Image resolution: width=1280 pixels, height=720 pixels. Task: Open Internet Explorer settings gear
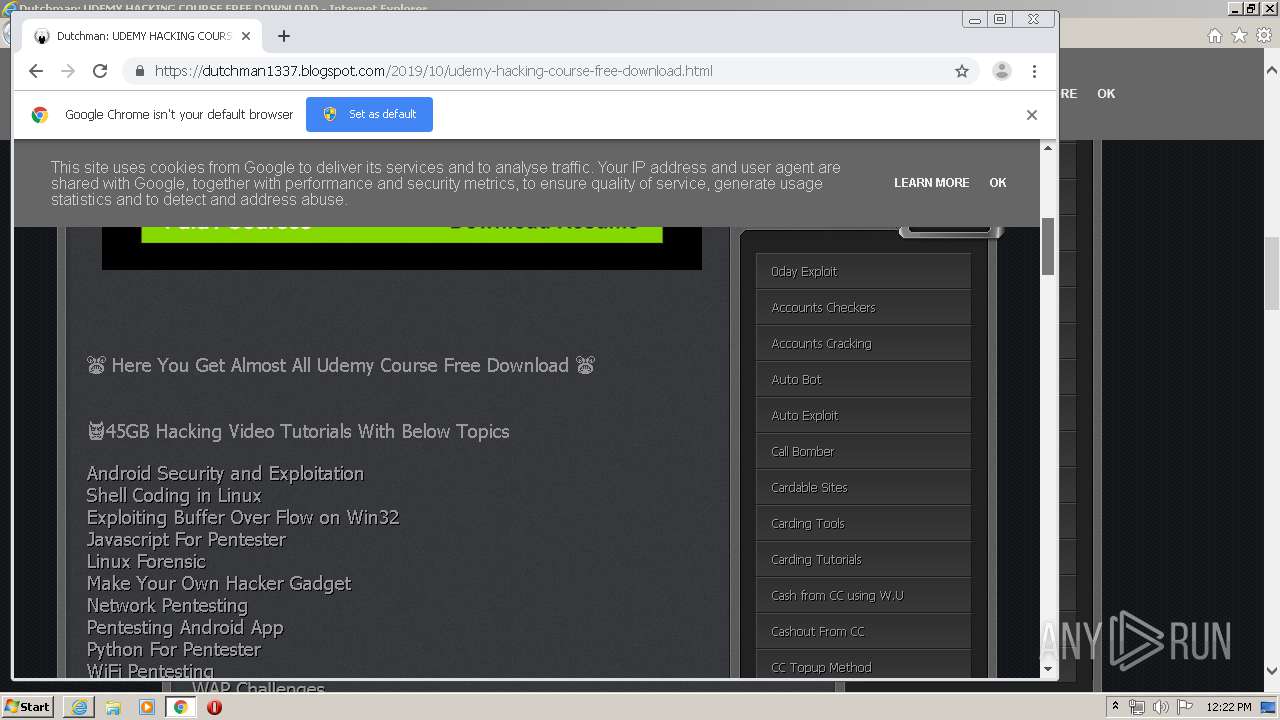1264,35
